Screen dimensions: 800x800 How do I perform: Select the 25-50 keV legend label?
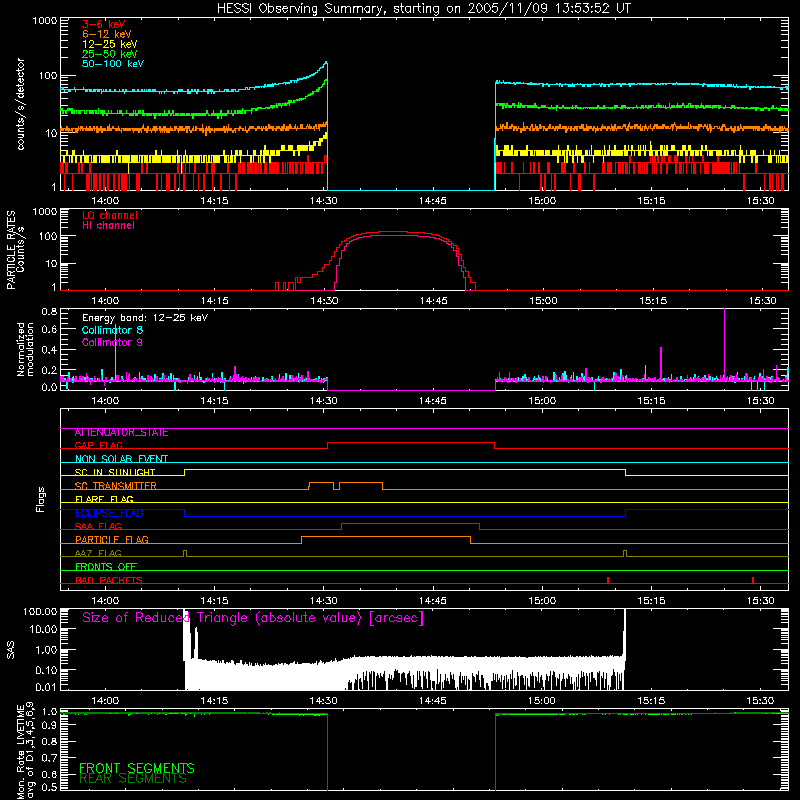pyautogui.click(x=110, y=54)
